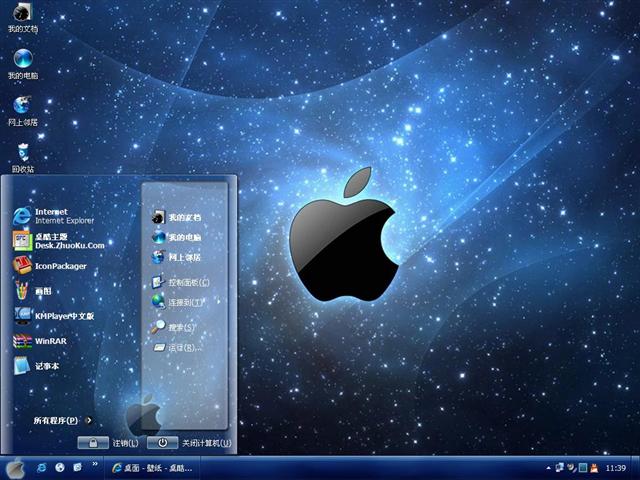The width and height of the screenshot is (640, 480).
Task: Click the lock icon log off button
Action: 93,443
